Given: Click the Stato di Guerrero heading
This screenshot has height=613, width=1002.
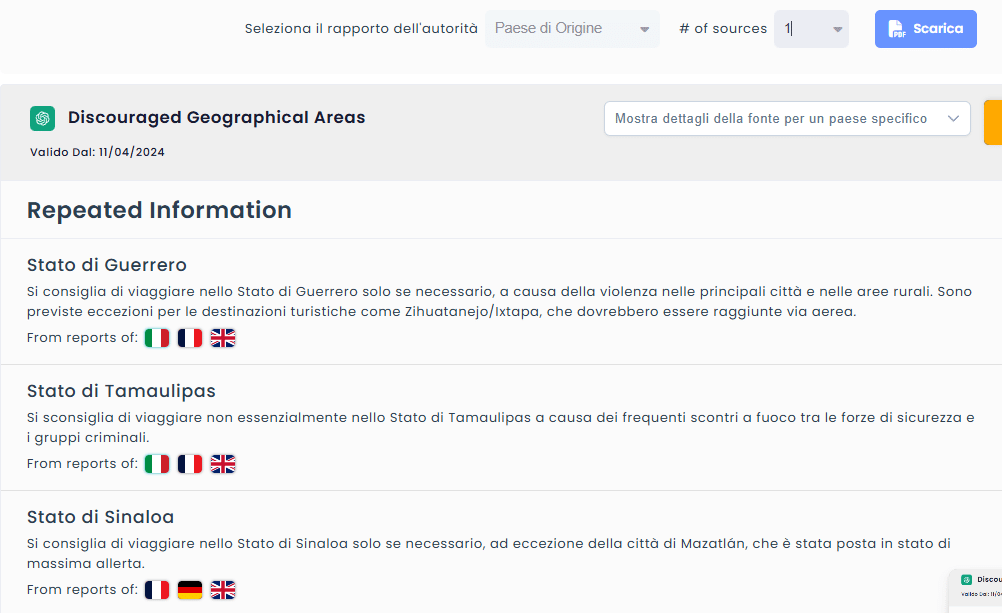Looking at the screenshot, I should pos(107,265).
